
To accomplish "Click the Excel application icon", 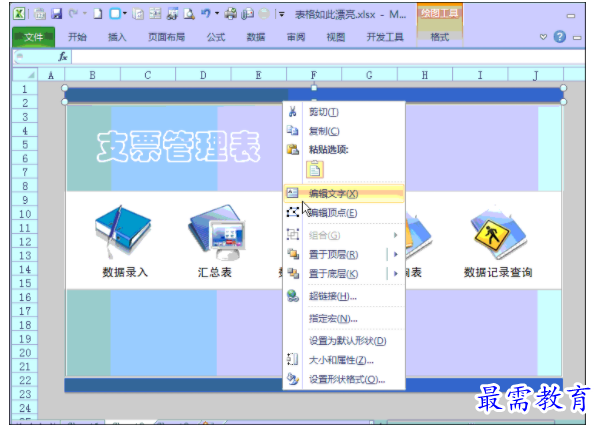I will [x=19, y=14].
